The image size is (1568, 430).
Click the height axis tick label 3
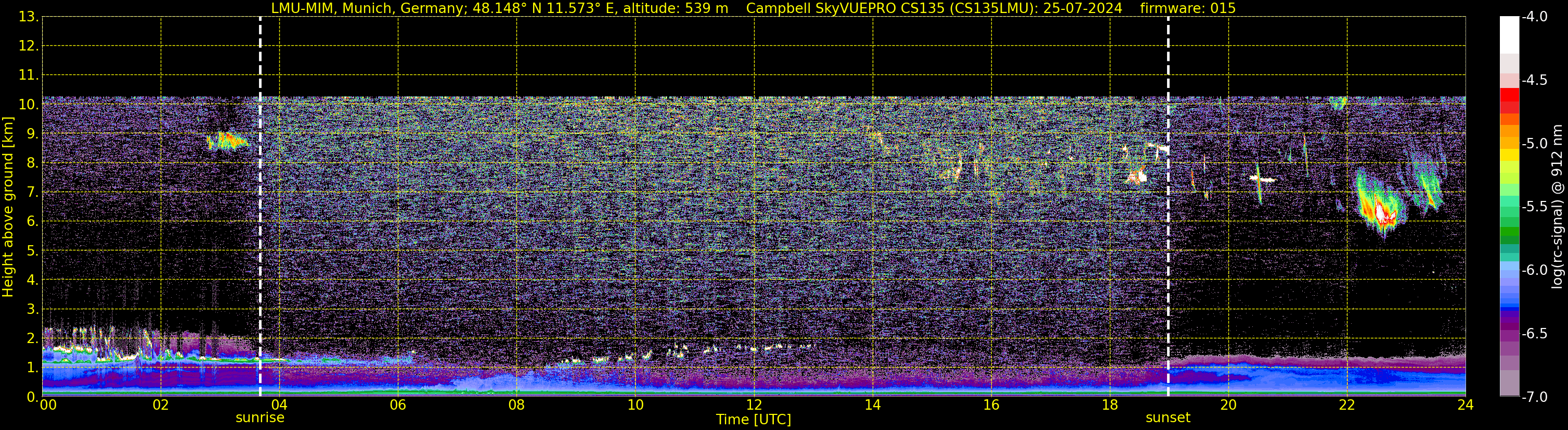point(33,309)
